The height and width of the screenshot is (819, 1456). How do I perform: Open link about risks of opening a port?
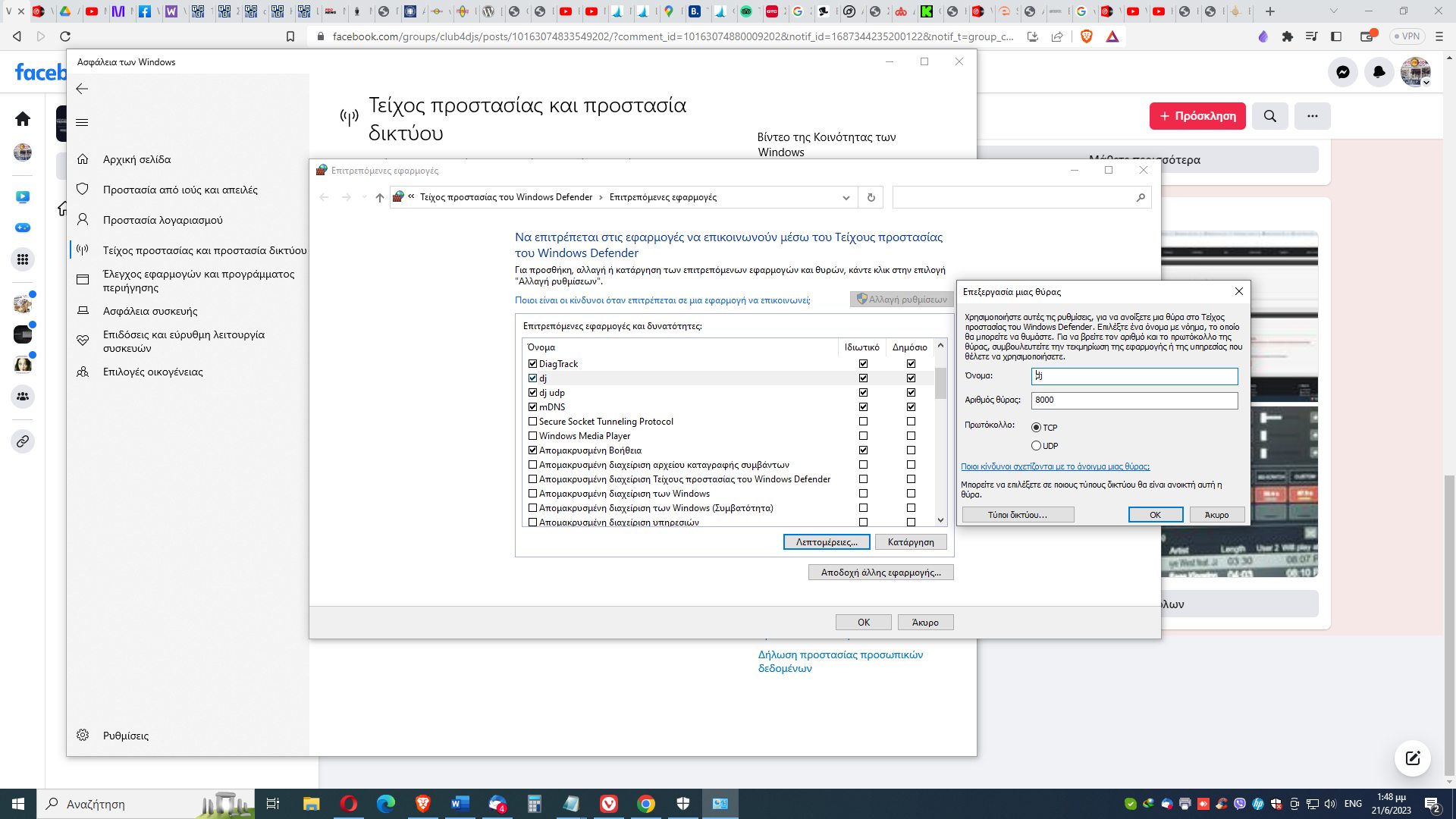[1055, 466]
